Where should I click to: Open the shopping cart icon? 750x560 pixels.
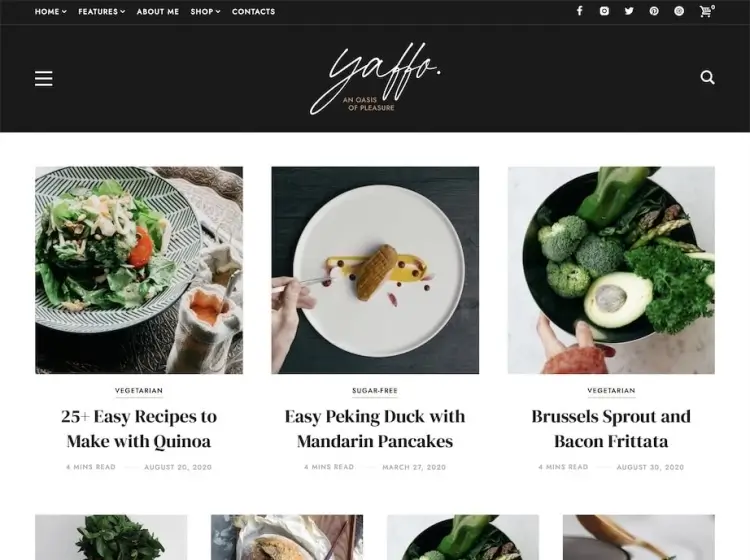[706, 11]
